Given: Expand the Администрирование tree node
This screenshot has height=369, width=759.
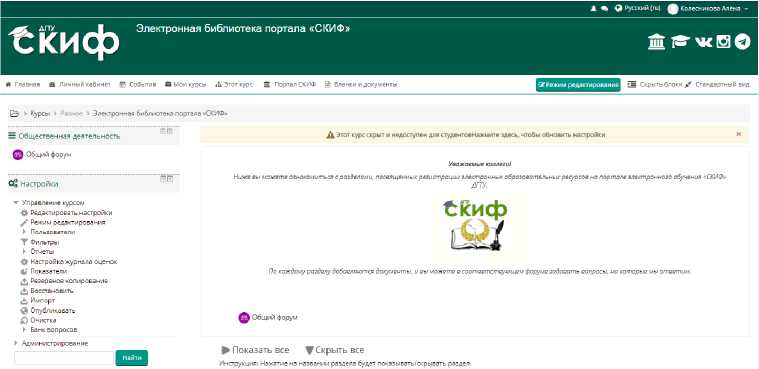Looking at the screenshot, I should pyautogui.click(x=16, y=343).
